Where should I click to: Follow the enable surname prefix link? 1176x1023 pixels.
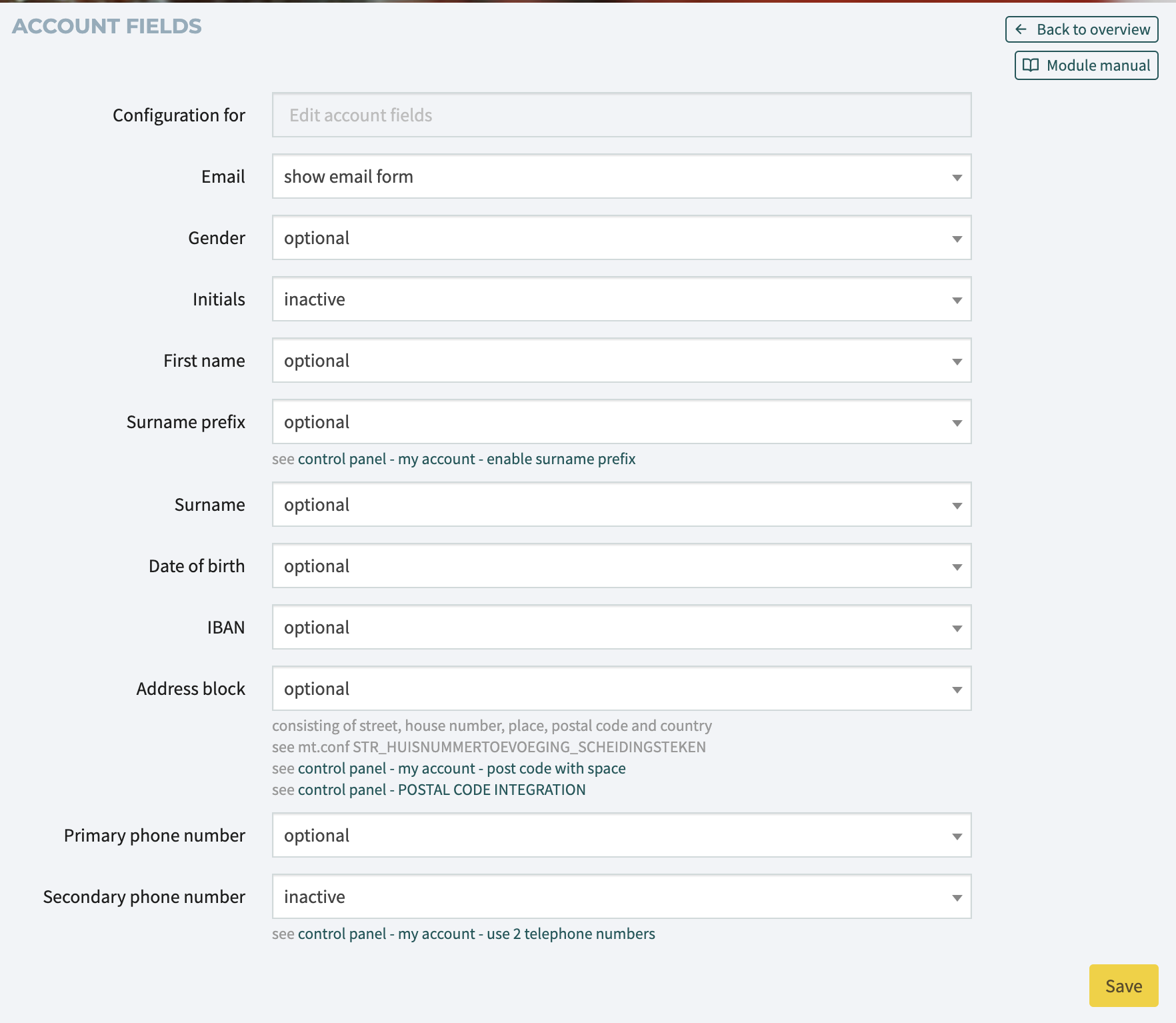[467, 459]
